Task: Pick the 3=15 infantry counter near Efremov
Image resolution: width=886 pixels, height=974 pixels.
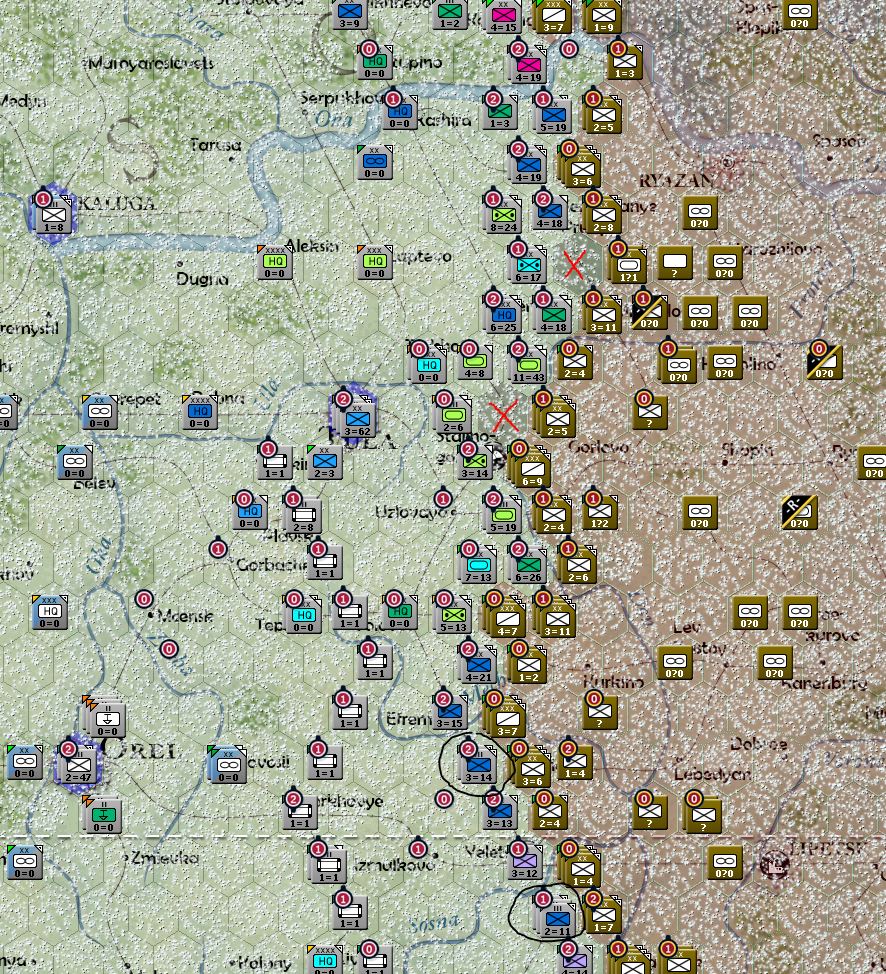Action: [x=449, y=712]
